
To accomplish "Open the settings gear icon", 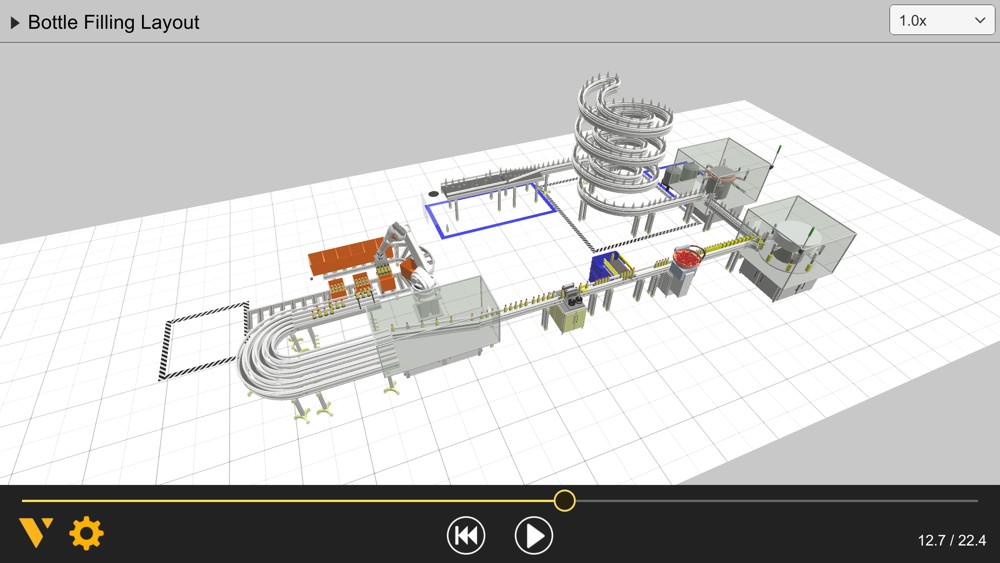I will [86, 533].
